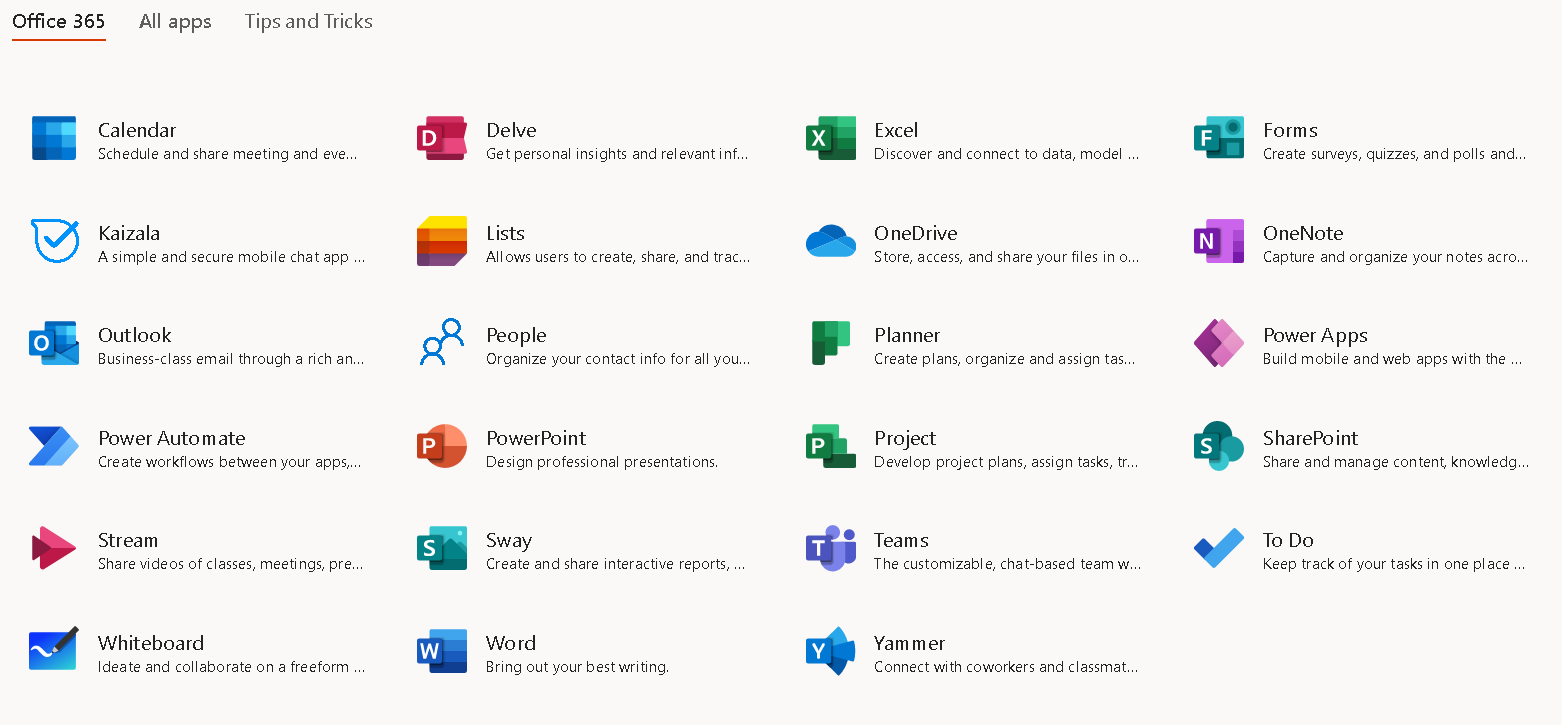Open the Forms app icon

pos(1218,139)
